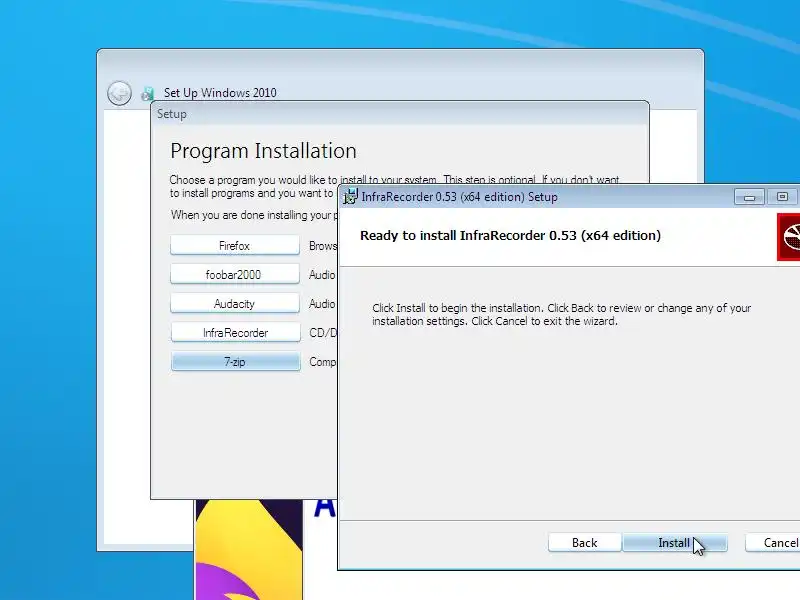Choose foobar2000 in Program Installation
The height and width of the screenshot is (600, 800).
[235, 274]
